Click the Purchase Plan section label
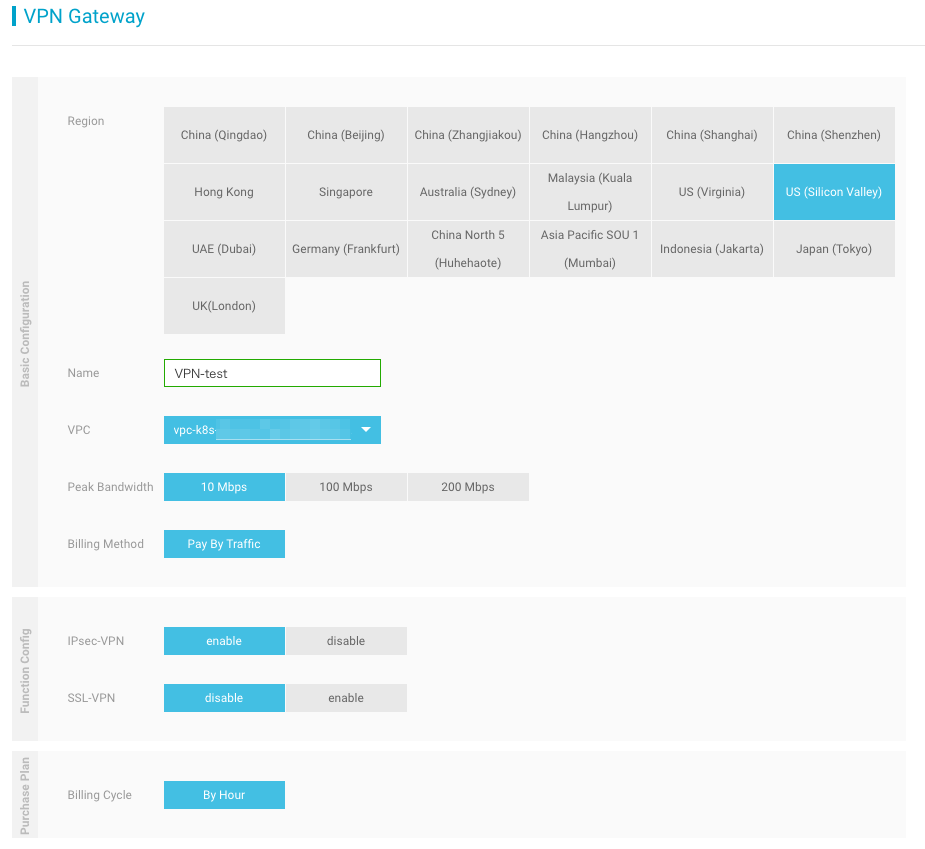 (25, 796)
